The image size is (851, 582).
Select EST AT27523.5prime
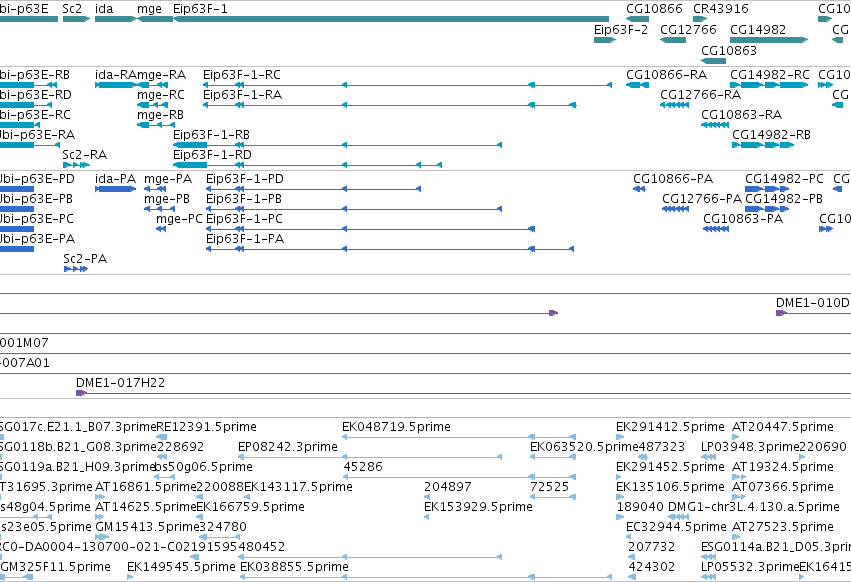783,527
